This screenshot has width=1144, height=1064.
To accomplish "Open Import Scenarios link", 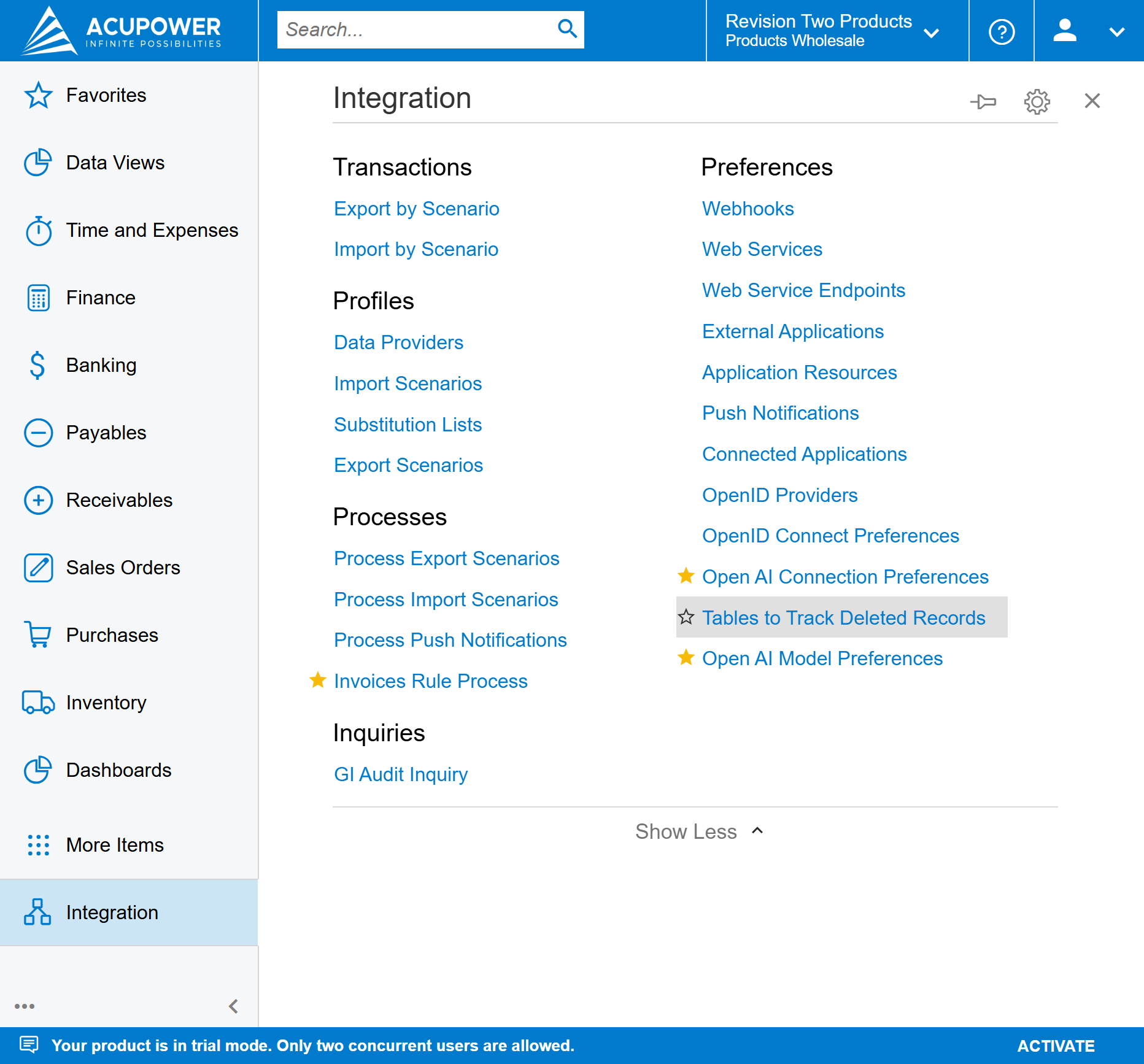I will [408, 384].
